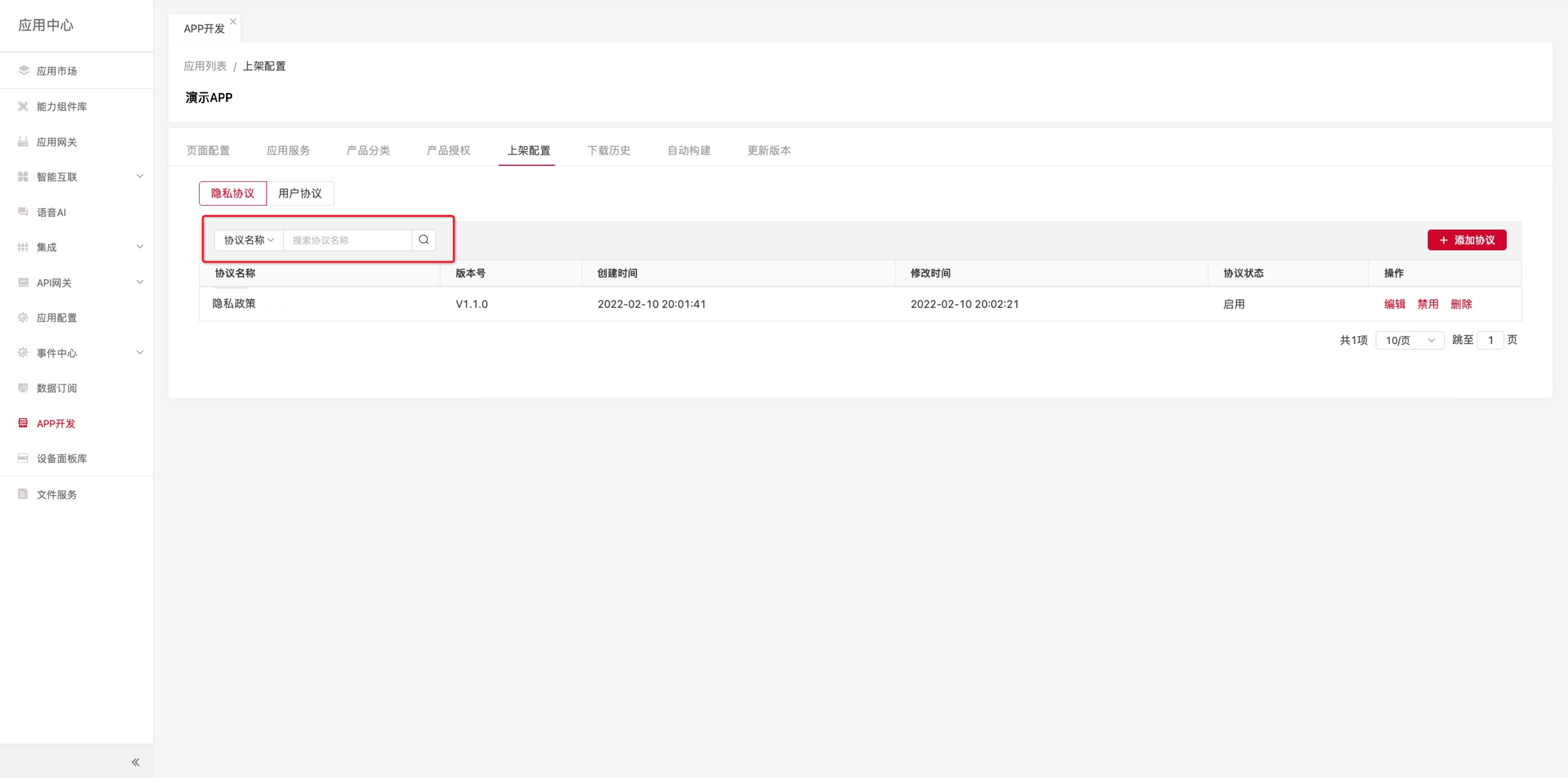1568x778 pixels.
Task: Switch to the 页面配置 tab
Action: (208, 150)
